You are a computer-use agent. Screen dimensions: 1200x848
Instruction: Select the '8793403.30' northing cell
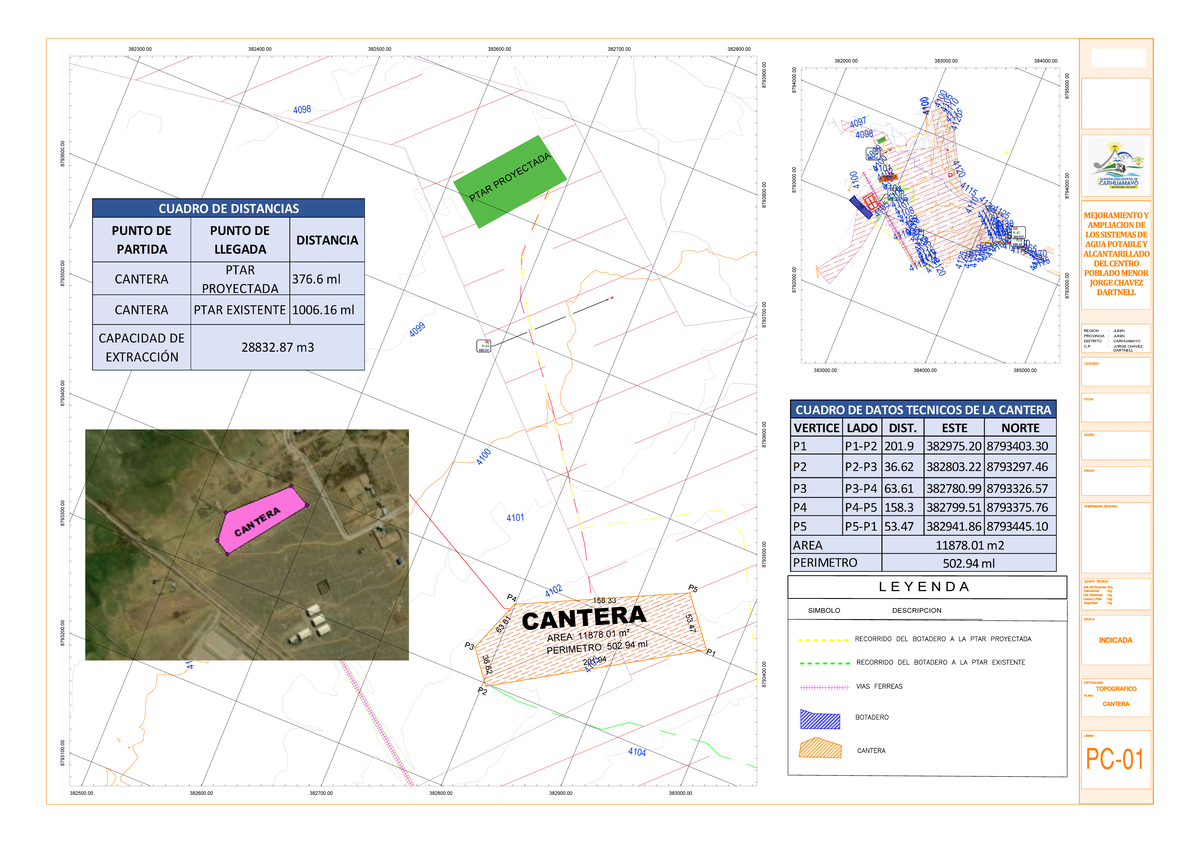point(1020,447)
